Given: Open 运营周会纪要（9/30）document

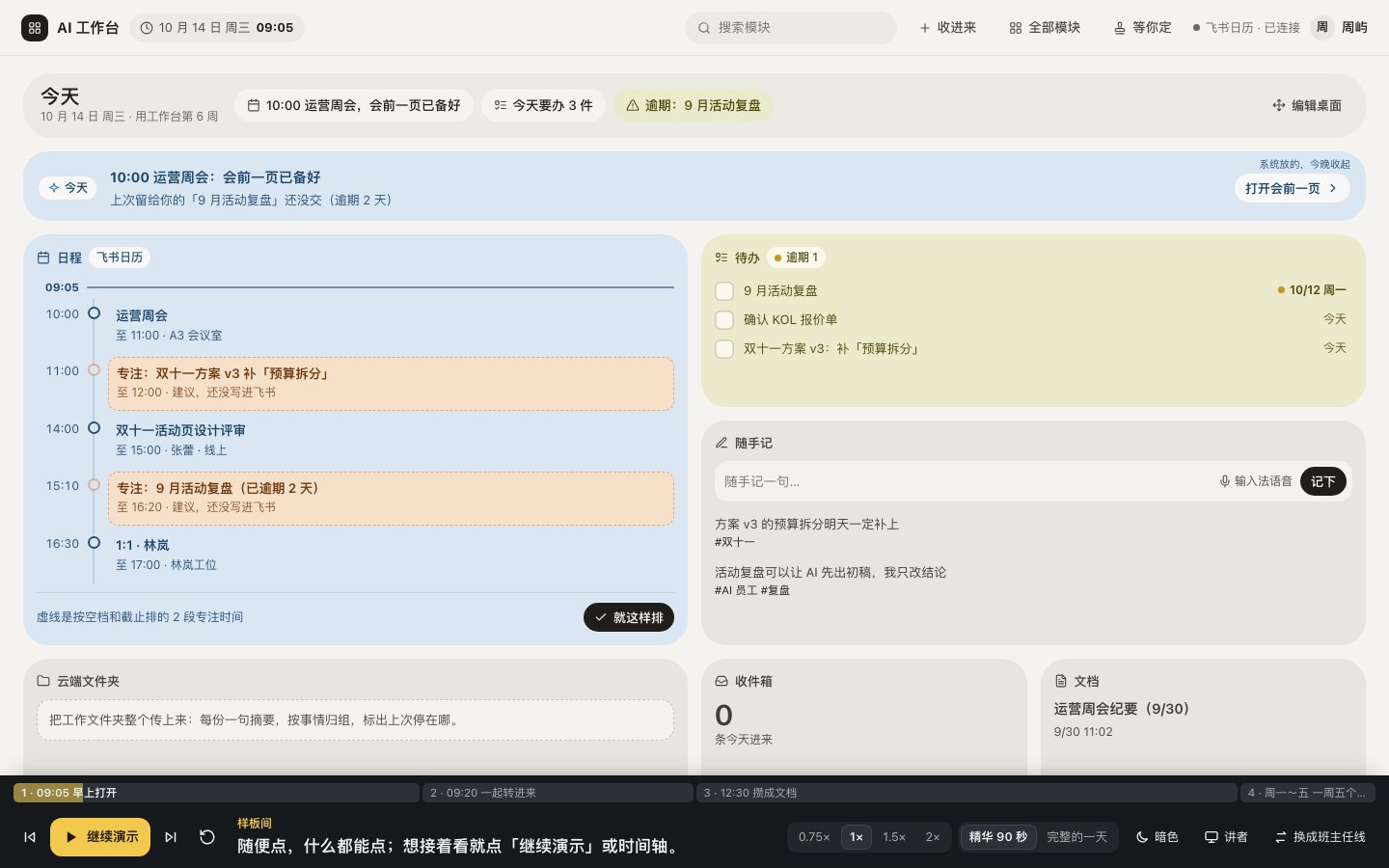Looking at the screenshot, I should 1122,709.
